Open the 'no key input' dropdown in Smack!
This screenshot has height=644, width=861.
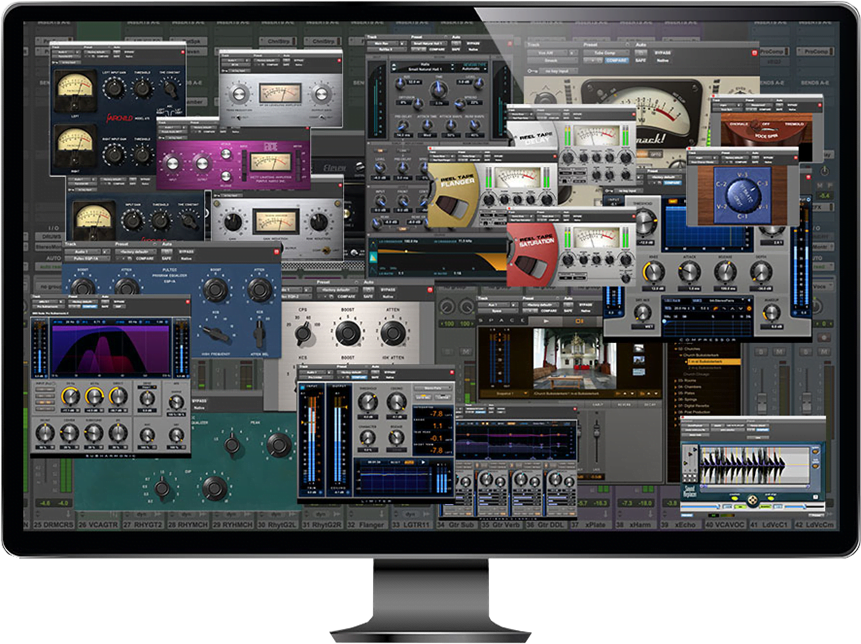(x=560, y=71)
